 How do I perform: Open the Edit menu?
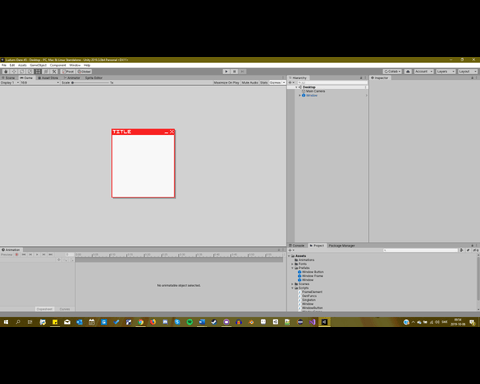pyautogui.click(x=12, y=65)
